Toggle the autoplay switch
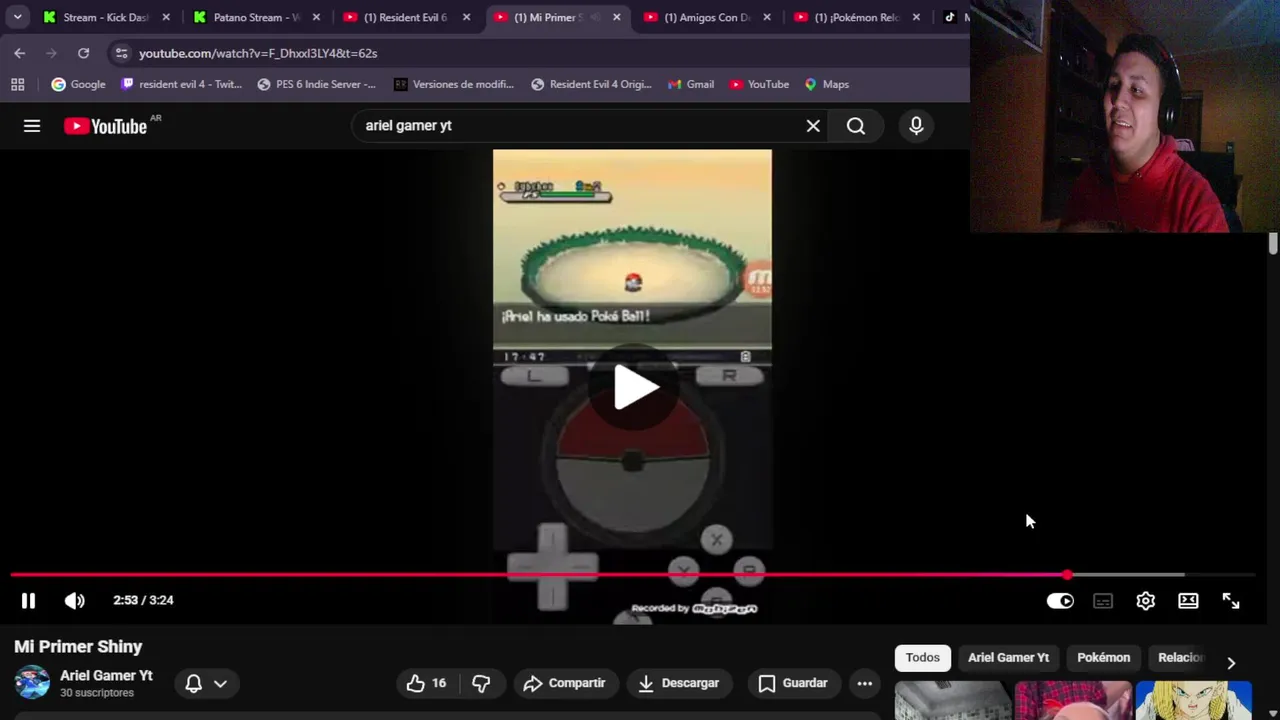The width and height of the screenshot is (1280, 720). coord(1060,601)
